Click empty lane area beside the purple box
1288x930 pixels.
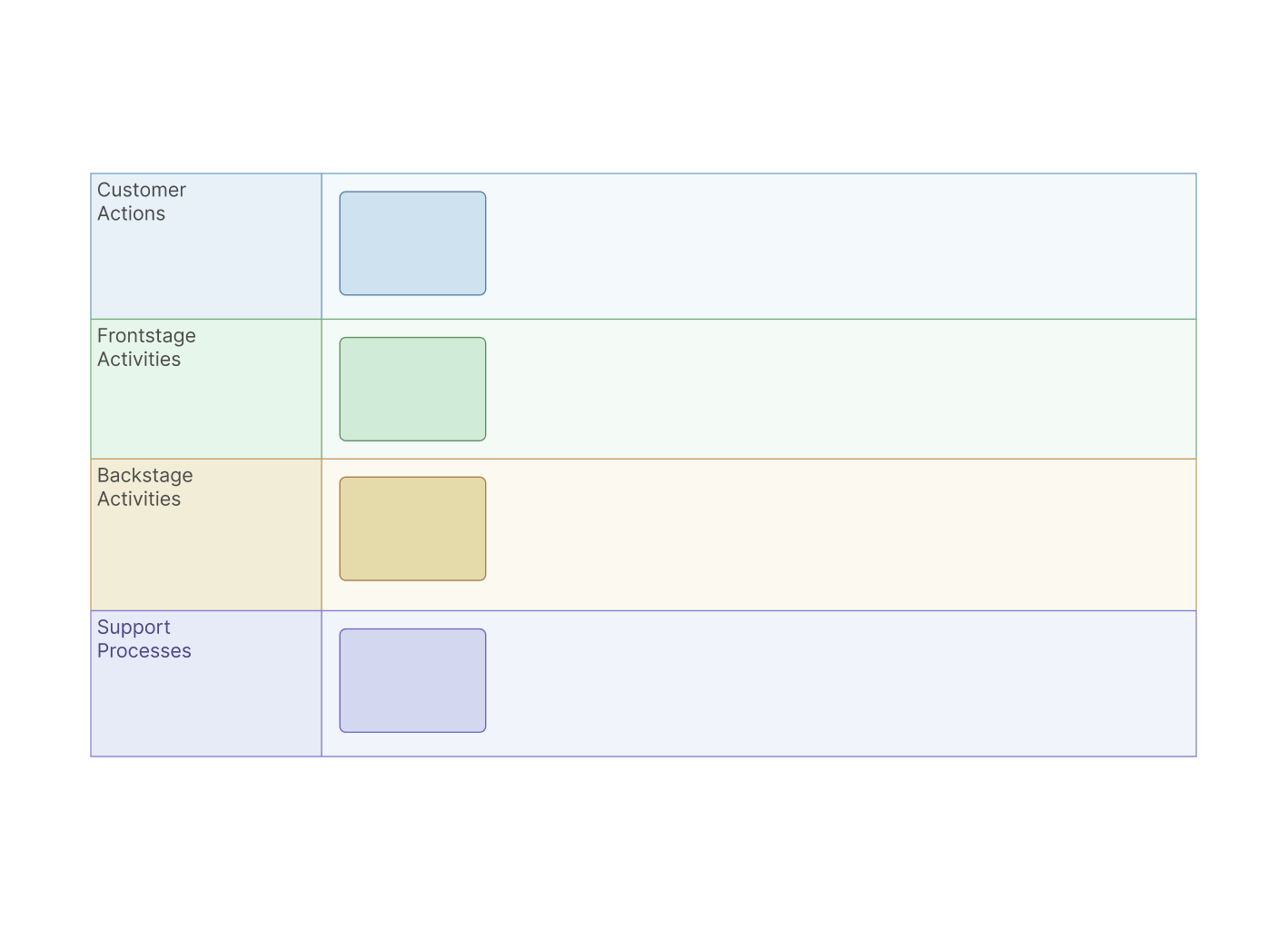(817, 683)
